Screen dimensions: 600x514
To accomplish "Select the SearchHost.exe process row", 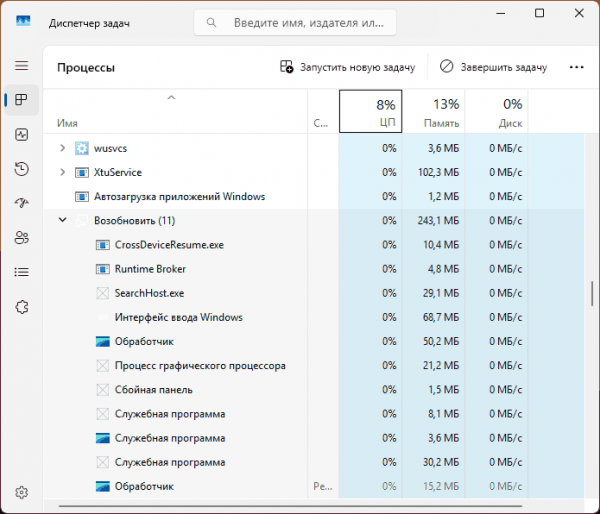I will click(314, 293).
